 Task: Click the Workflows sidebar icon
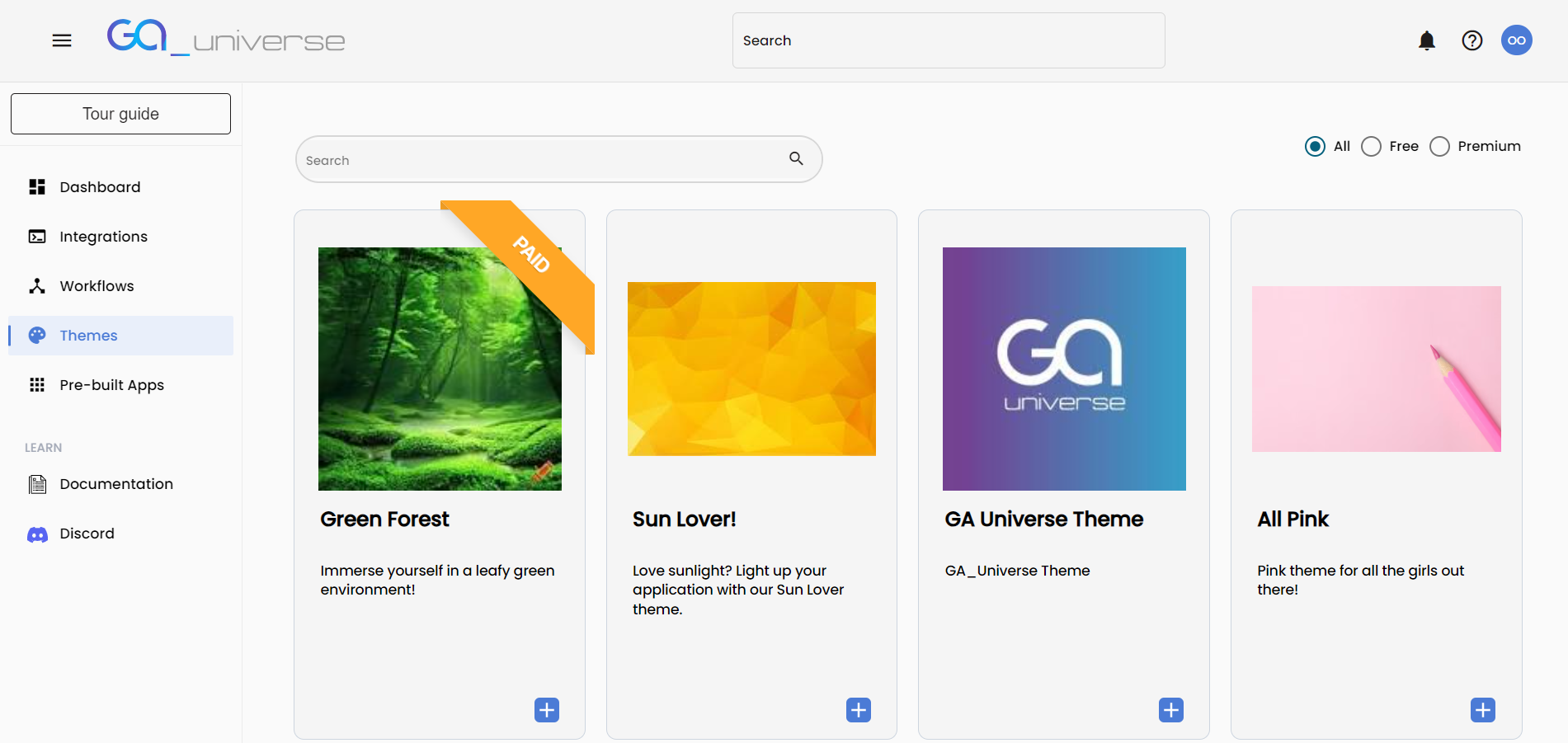(x=37, y=286)
